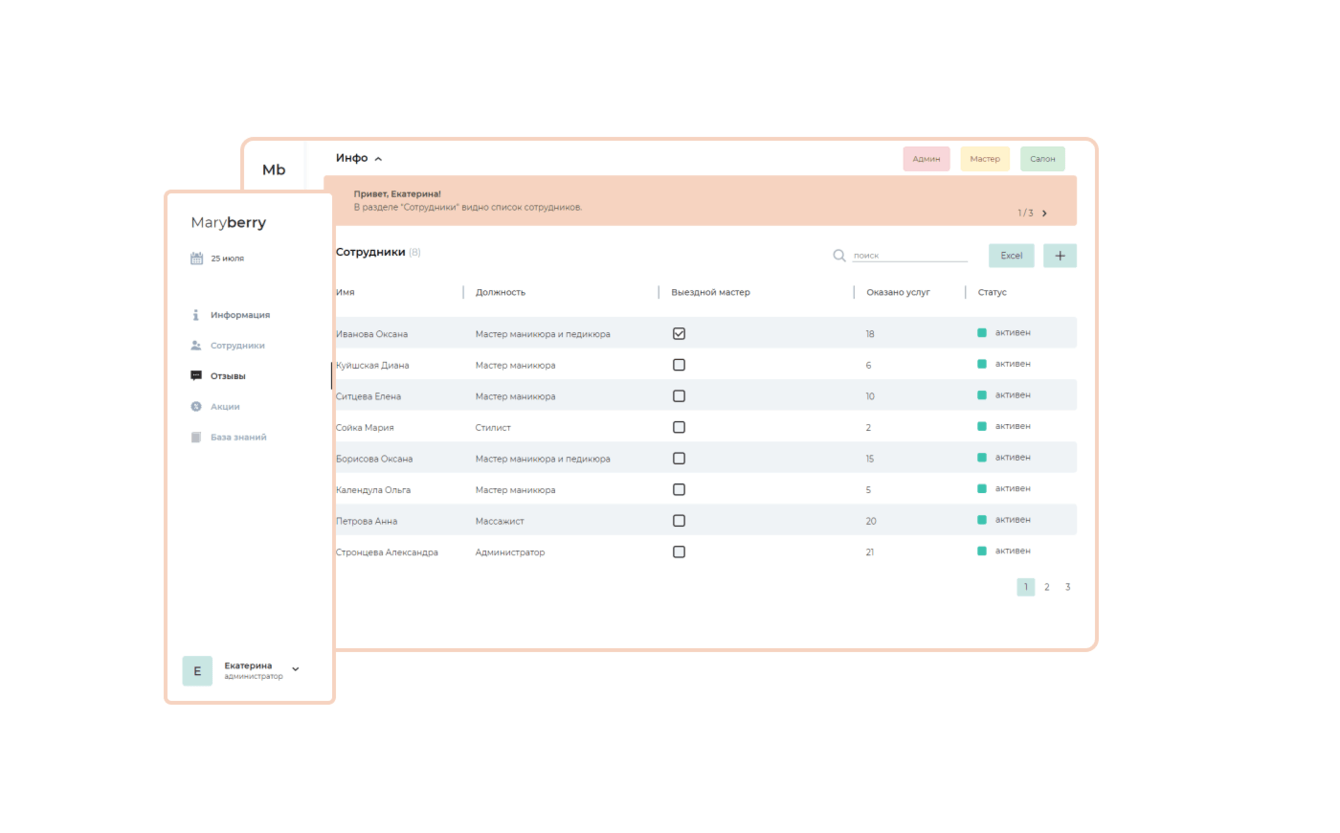Image resolution: width=1340 pixels, height=833 pixels.
Task: Uncheck Выездной мастер for Иванова Оксана
Action: point(679,334)
